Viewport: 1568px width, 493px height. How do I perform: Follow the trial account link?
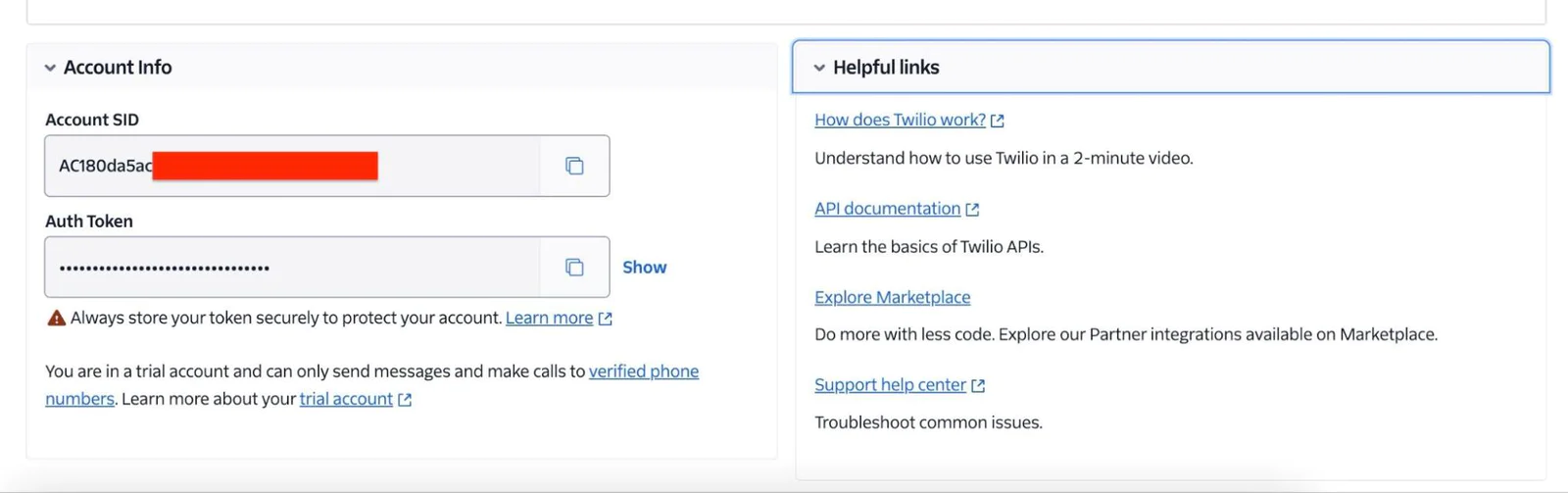(346, 399)
